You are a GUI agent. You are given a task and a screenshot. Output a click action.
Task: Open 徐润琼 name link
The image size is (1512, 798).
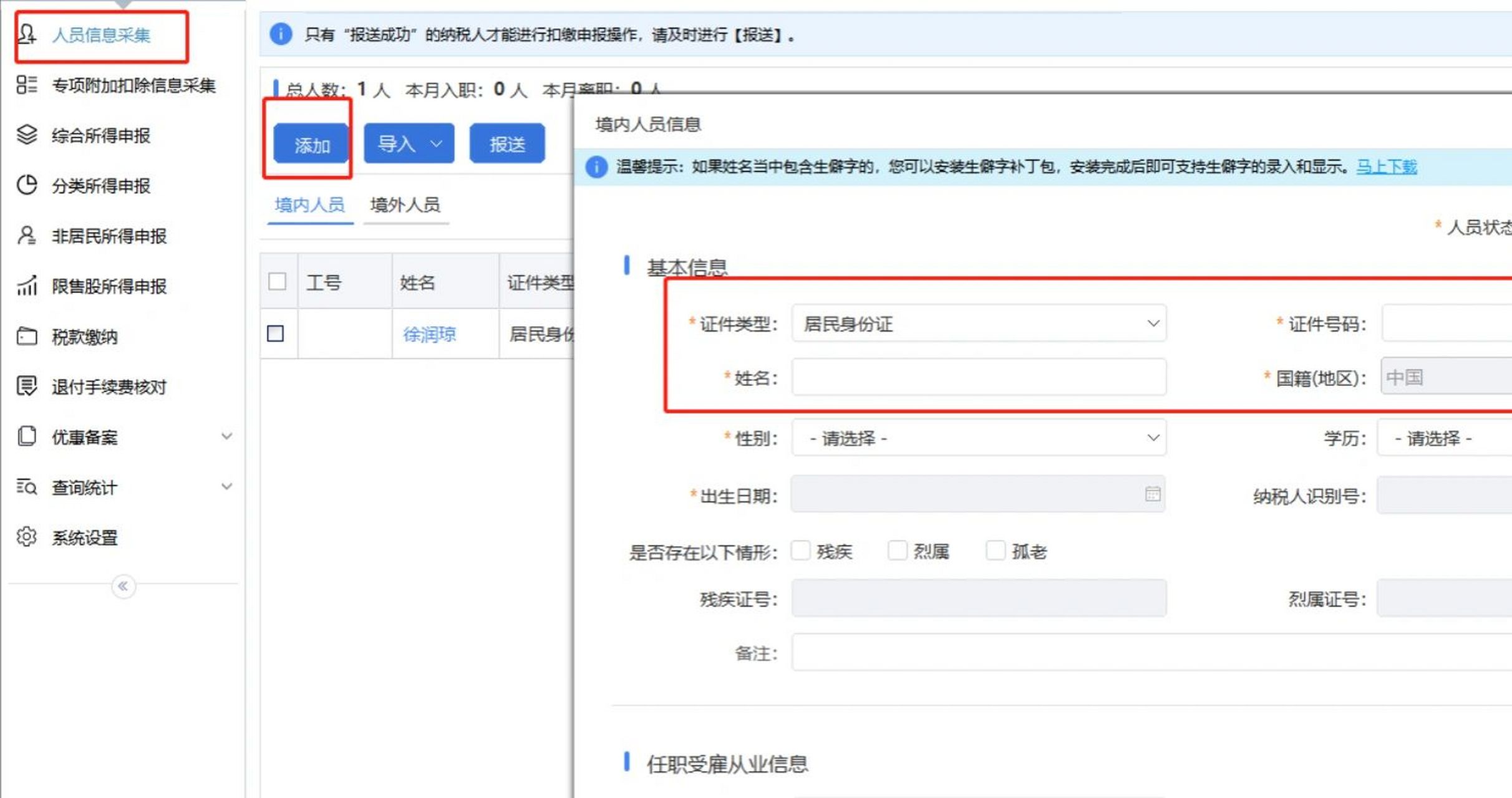[x=430, y=334]
